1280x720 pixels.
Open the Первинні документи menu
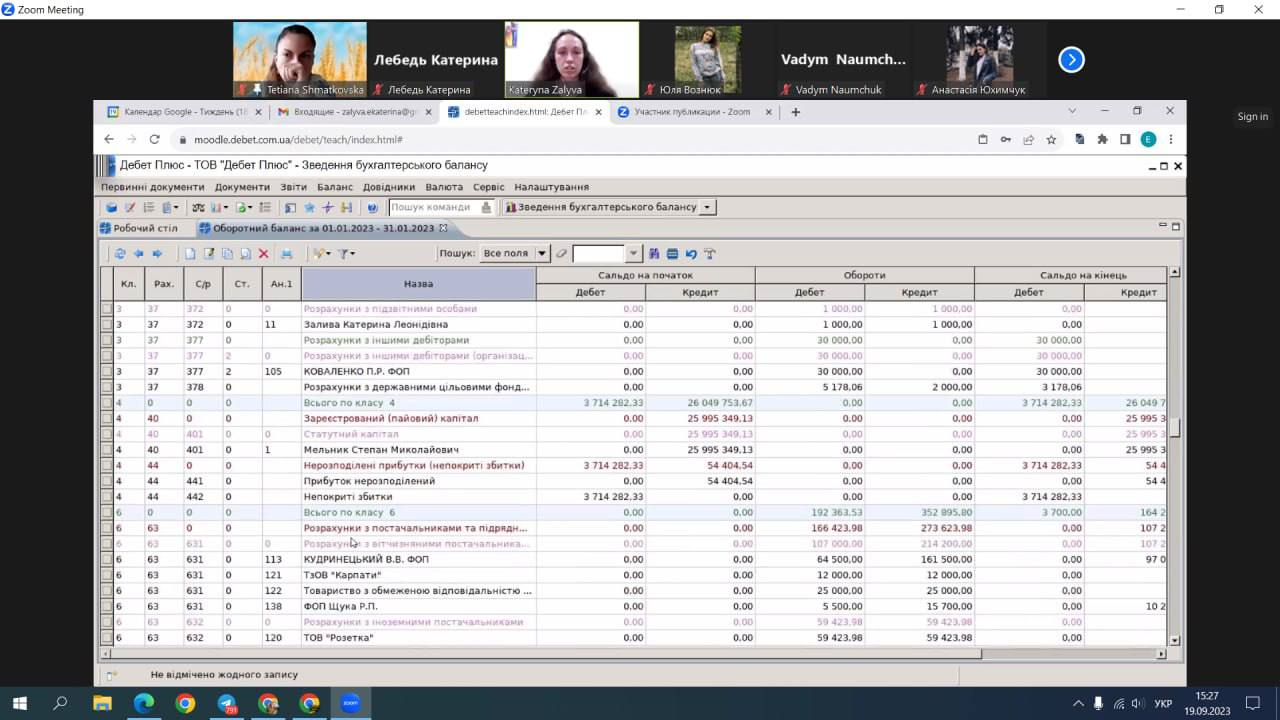tap(152, 187)
